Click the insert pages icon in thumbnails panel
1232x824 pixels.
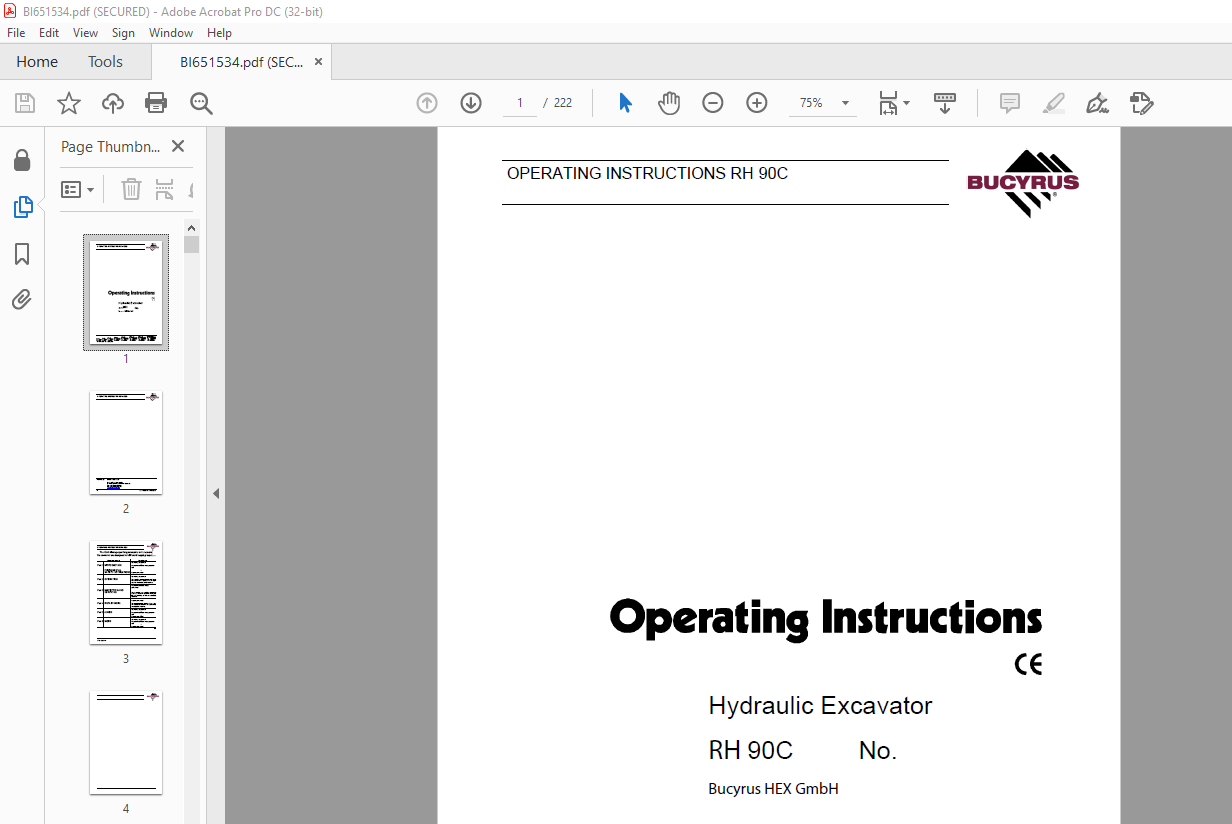pos(165,189)
